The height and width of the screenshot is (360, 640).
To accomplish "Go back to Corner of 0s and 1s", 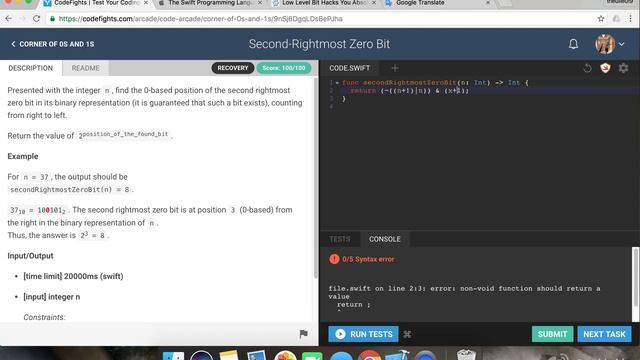I will coord(53,44).
